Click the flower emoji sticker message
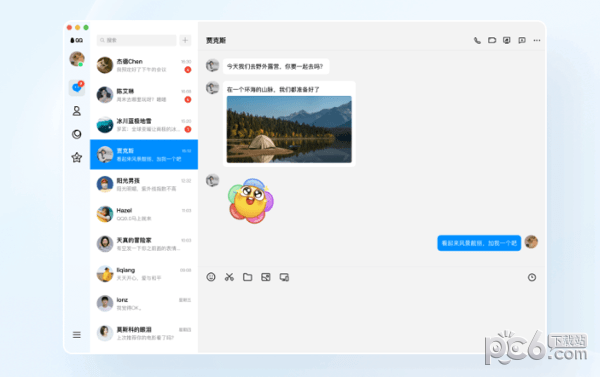This screenshot has width=600, height=377. (x=251, y=201)
